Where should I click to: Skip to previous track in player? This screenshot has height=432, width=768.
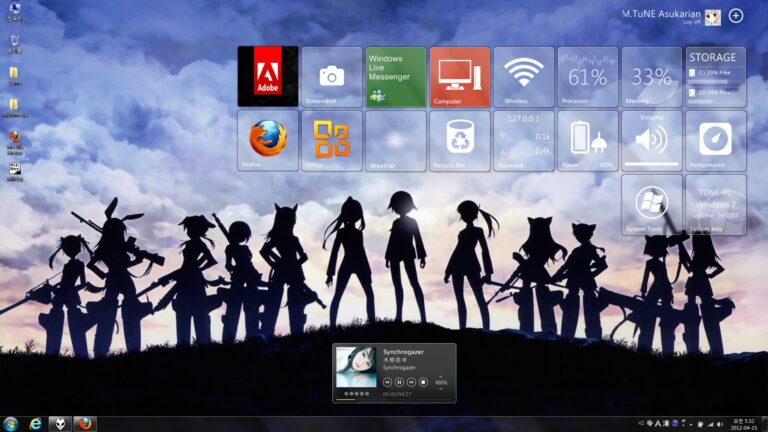pos(387,382)
